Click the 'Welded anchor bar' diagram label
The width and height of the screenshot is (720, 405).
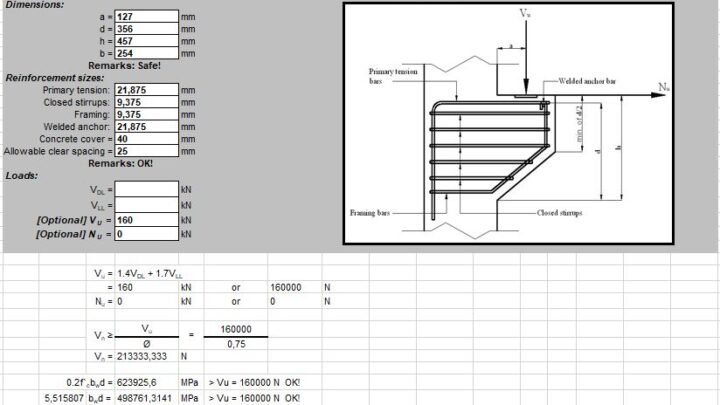pos(587,81)
